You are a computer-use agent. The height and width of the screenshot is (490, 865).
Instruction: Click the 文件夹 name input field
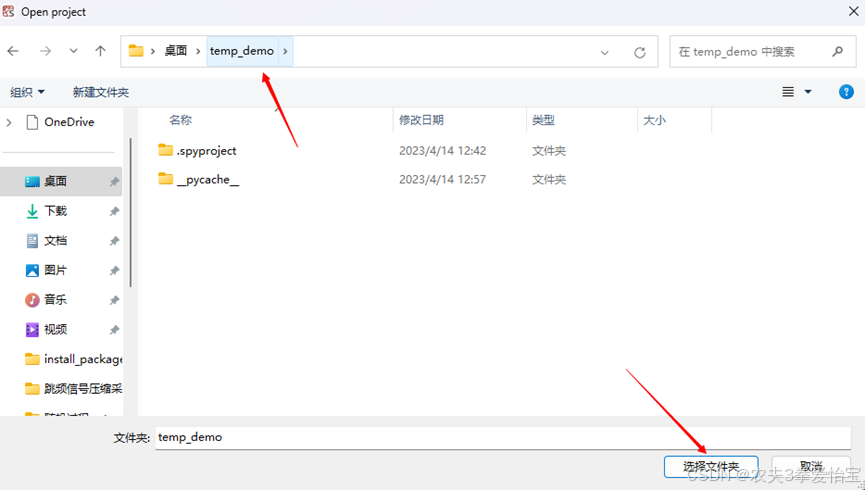(x=503, y=438)
